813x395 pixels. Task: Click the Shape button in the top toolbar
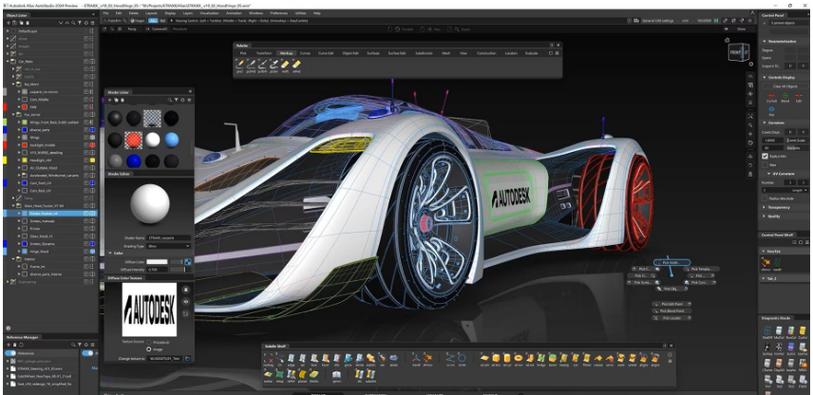point(138,21)
